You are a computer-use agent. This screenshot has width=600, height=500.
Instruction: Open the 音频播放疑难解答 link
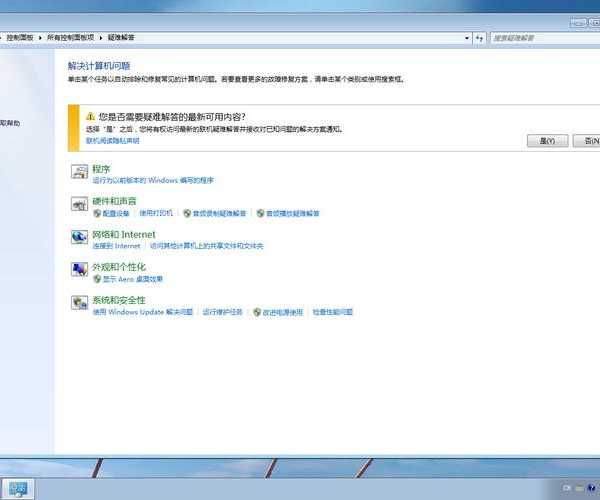pos(293,213)
